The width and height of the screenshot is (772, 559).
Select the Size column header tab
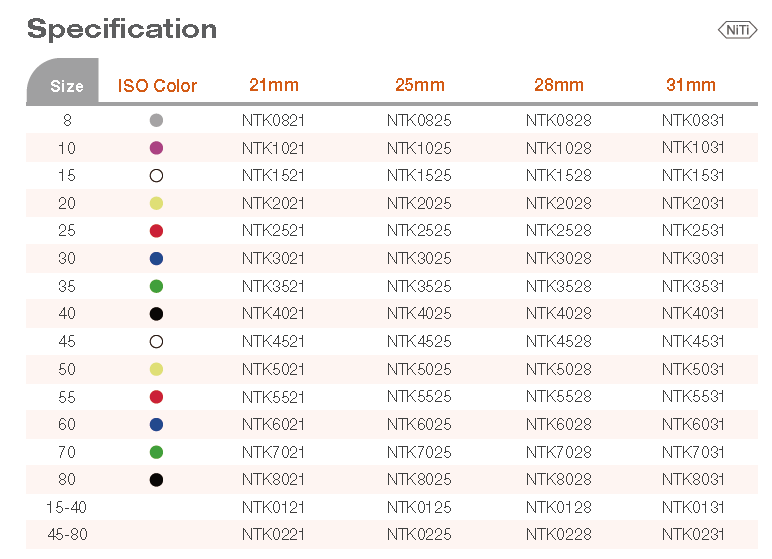pos(66,85)
